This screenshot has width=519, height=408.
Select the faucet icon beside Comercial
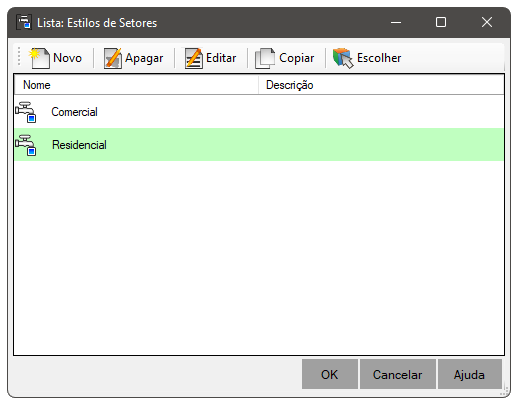point(26,112)
